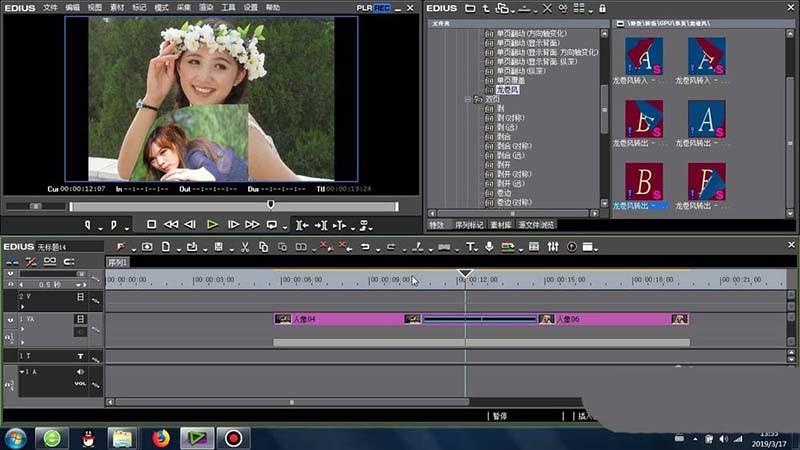Image resolution: width=800 pixels, height=450 pixels.
Task: Click the Stop playback button
Action: [152, 225]
